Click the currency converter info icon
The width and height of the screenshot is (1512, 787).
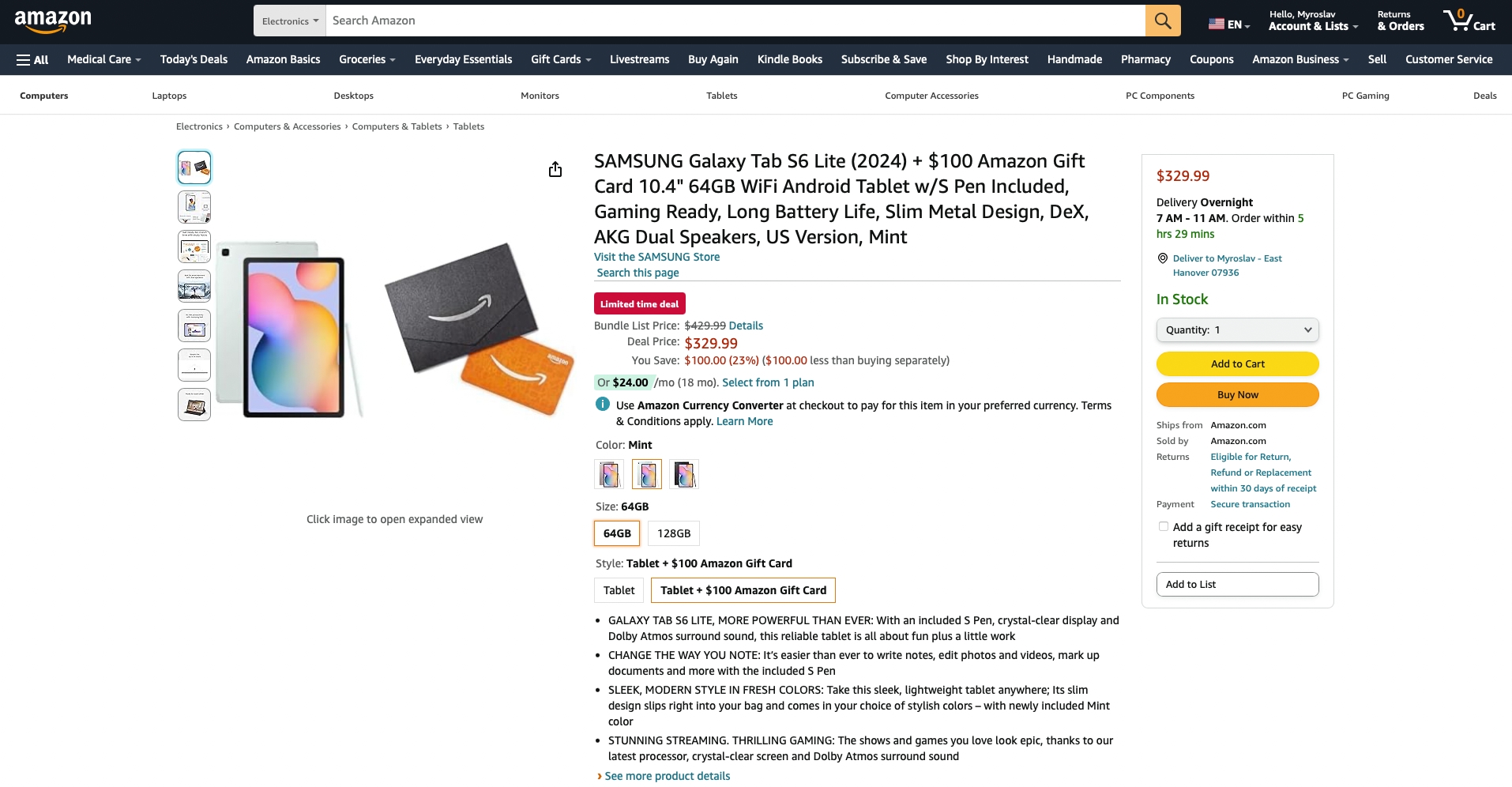pos(602,405)
